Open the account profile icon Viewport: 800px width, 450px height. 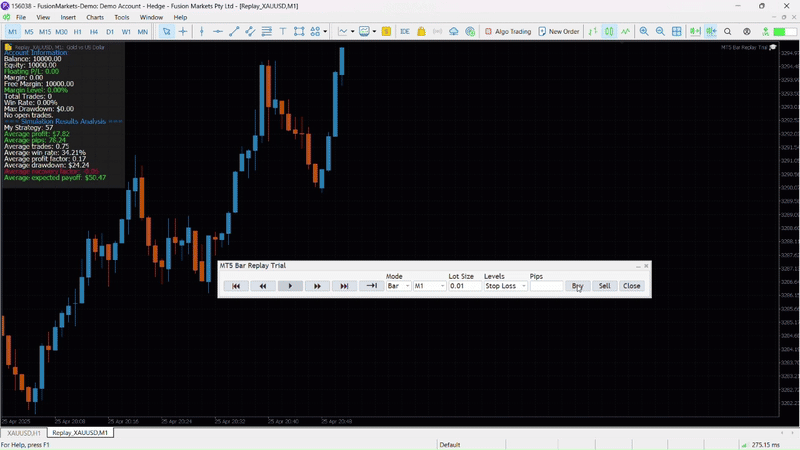pyautogui.click(x=747, y=32)
